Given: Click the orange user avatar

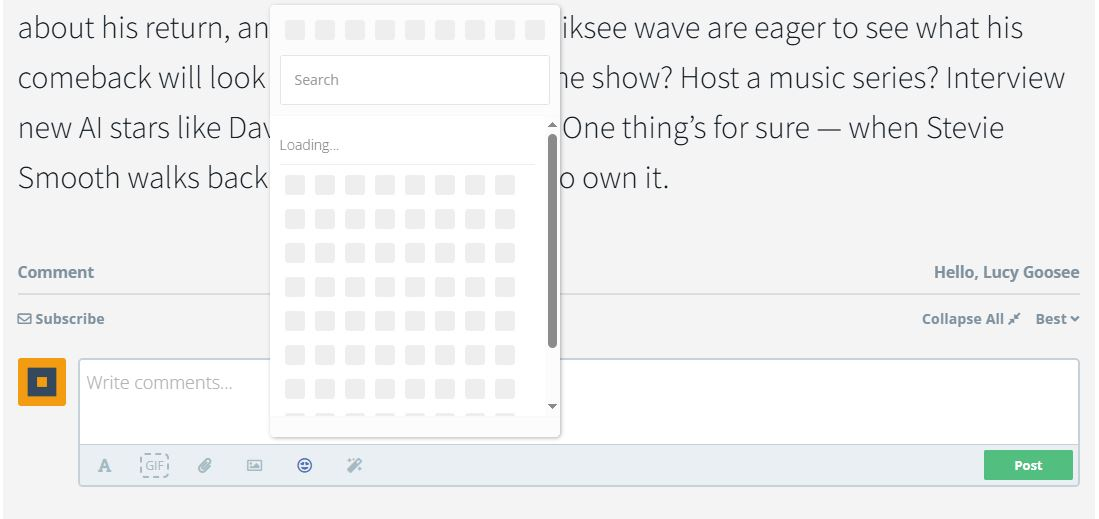Looking at the screenshot, I should point(42,382).
